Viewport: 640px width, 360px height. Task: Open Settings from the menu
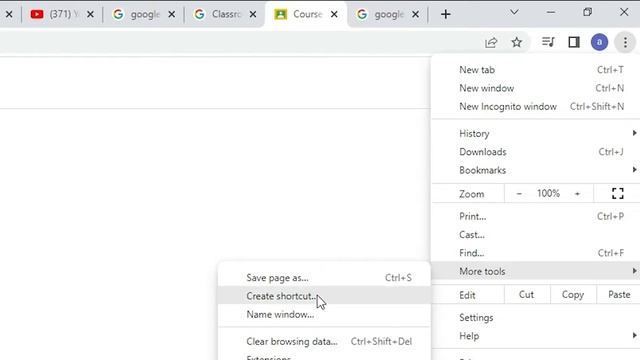(x=536, y=318)
